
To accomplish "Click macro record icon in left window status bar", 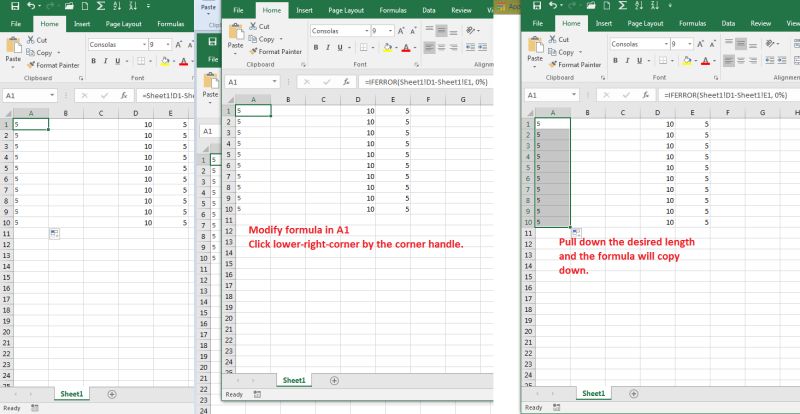I will pos(34,408).
